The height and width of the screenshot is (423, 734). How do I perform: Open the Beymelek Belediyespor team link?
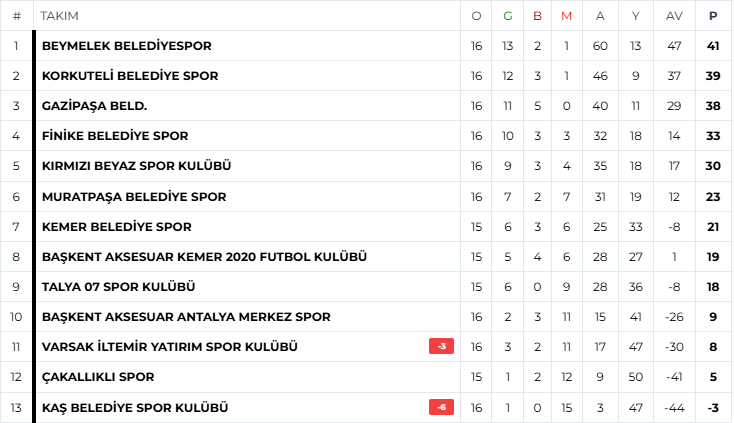pyautogui.click(x=126, y=46)
